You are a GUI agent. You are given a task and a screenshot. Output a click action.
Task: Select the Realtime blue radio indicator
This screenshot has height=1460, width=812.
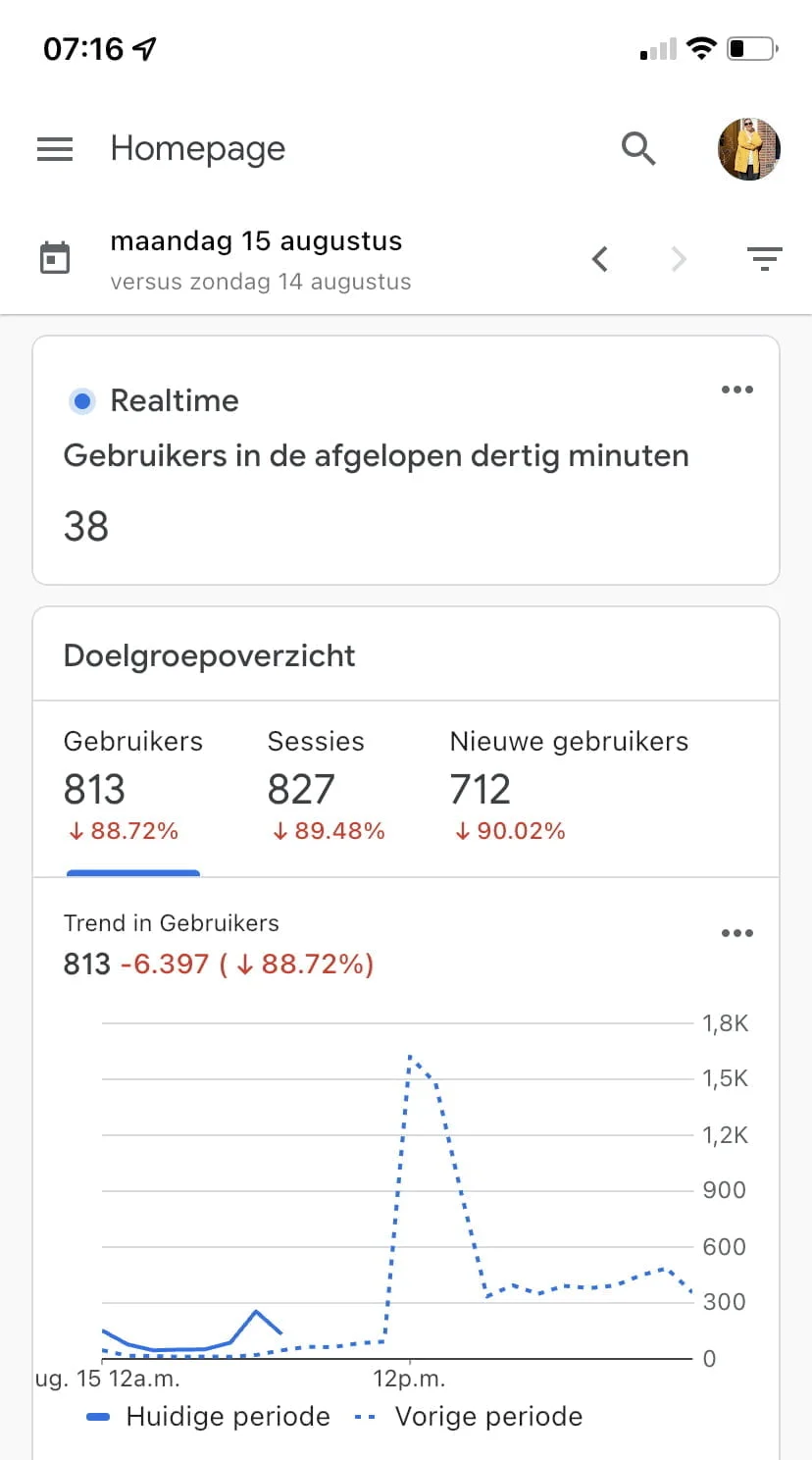tap(82, 400)
